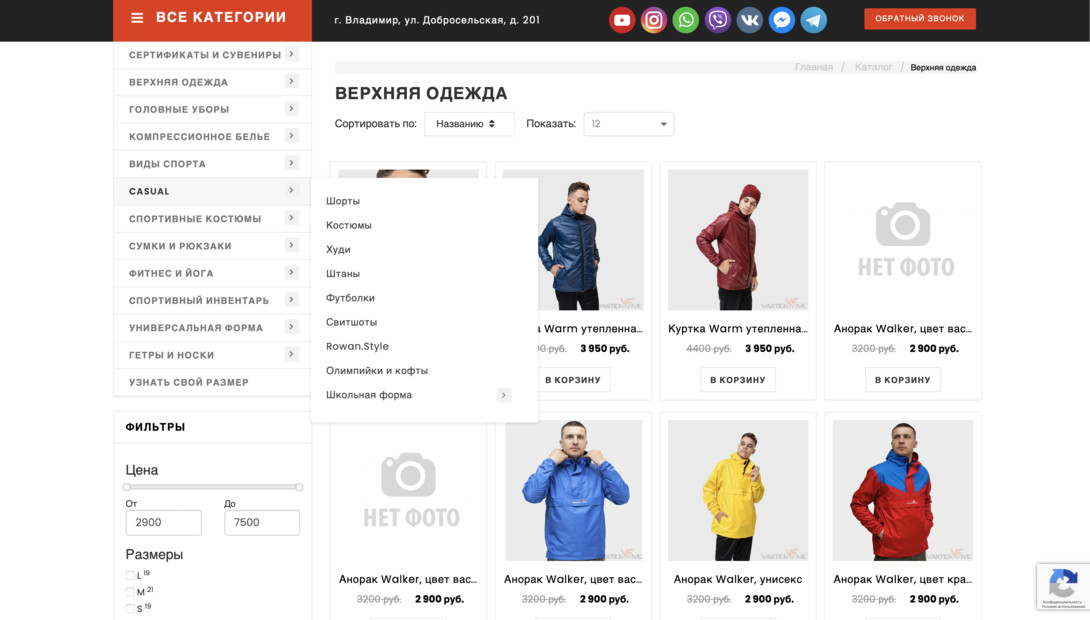1090x620 pixels.
Task: Open the red-blue anorak product photo
Action: click(x=903, y=490)
